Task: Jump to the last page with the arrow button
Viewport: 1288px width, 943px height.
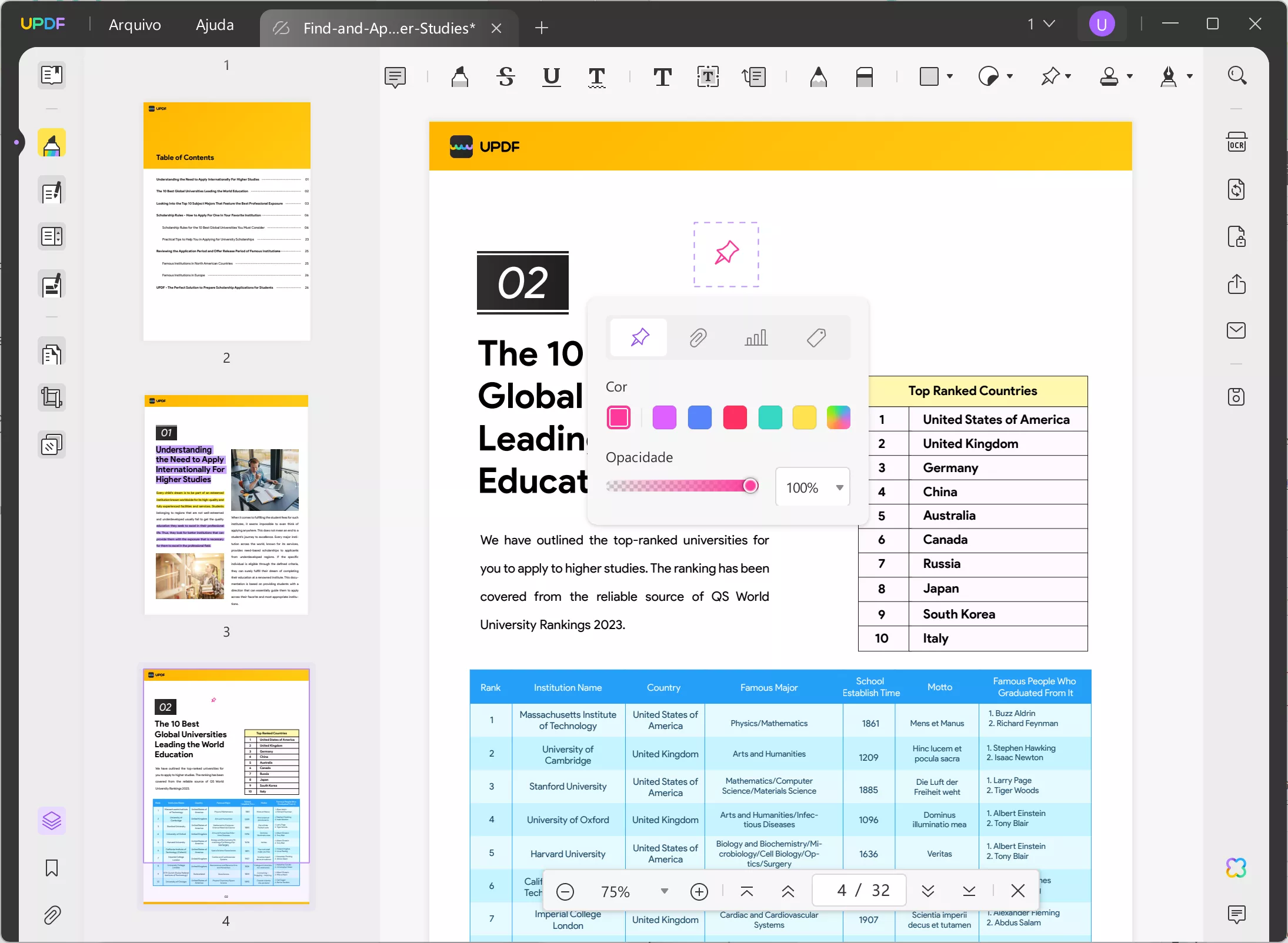Action: click(969, 891)
